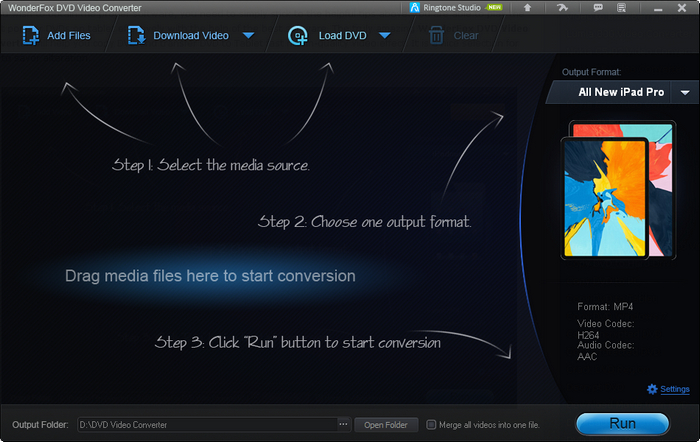700x442 pixels.
Task: Click the Download Video label
Action: click(191, 35)
